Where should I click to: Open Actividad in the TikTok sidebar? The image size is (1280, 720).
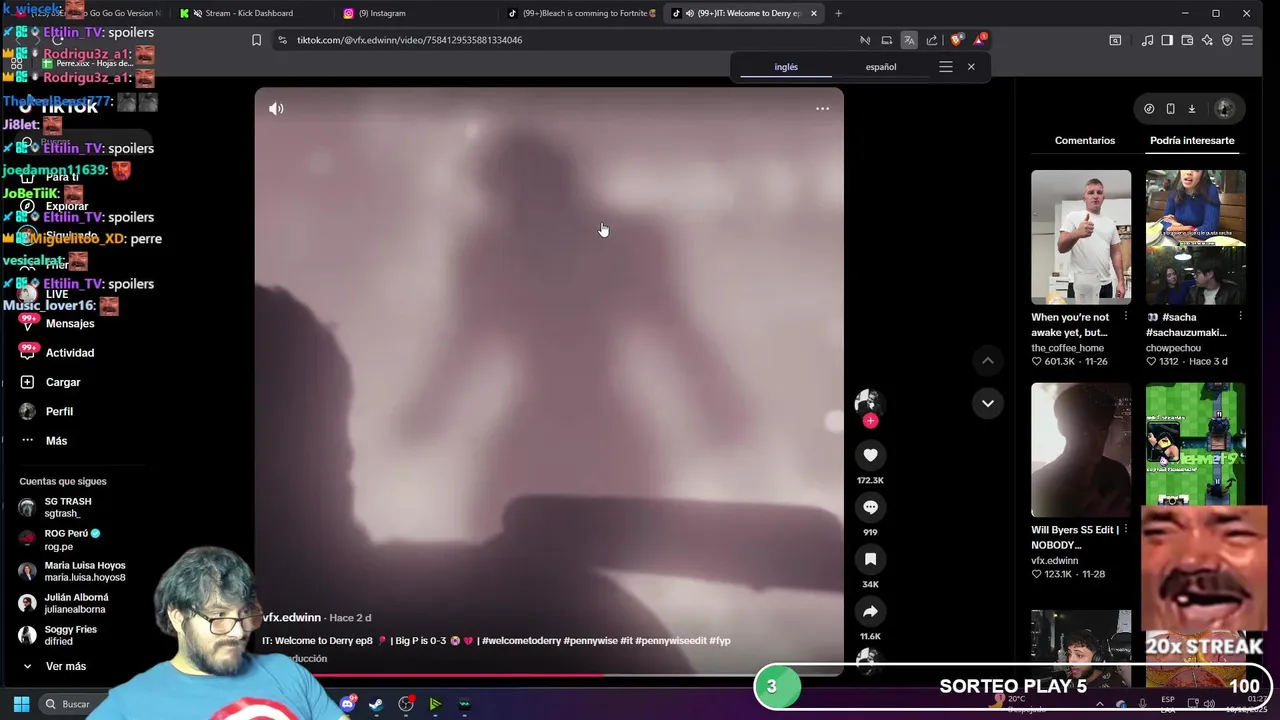click(x=60, y=353)
